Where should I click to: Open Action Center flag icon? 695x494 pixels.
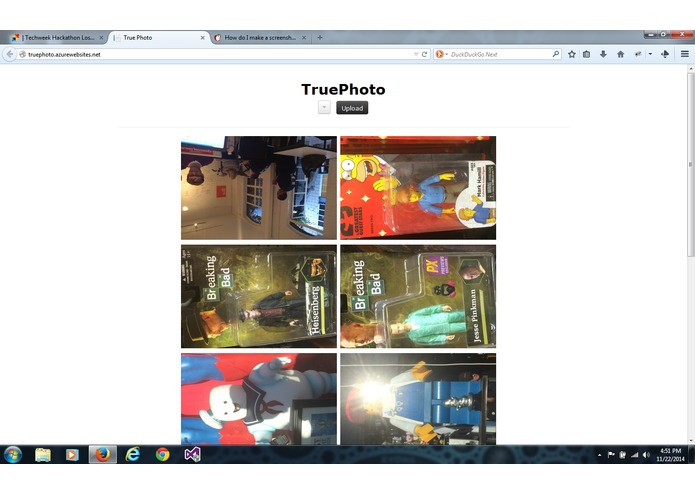[611, 455]
